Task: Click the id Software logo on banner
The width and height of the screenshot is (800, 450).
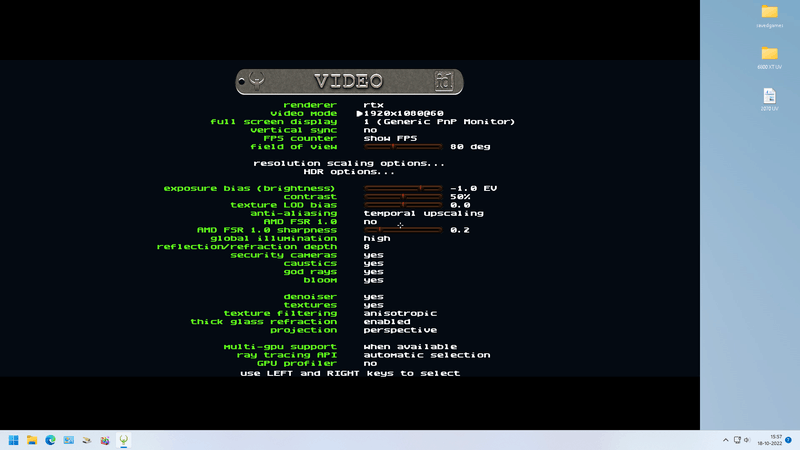Action: point(444,81)
